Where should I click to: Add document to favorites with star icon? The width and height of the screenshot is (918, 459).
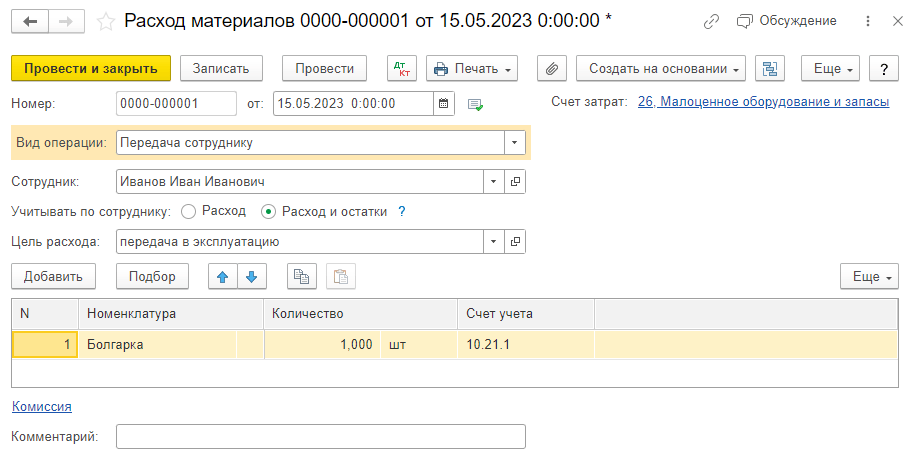[106, 21]
